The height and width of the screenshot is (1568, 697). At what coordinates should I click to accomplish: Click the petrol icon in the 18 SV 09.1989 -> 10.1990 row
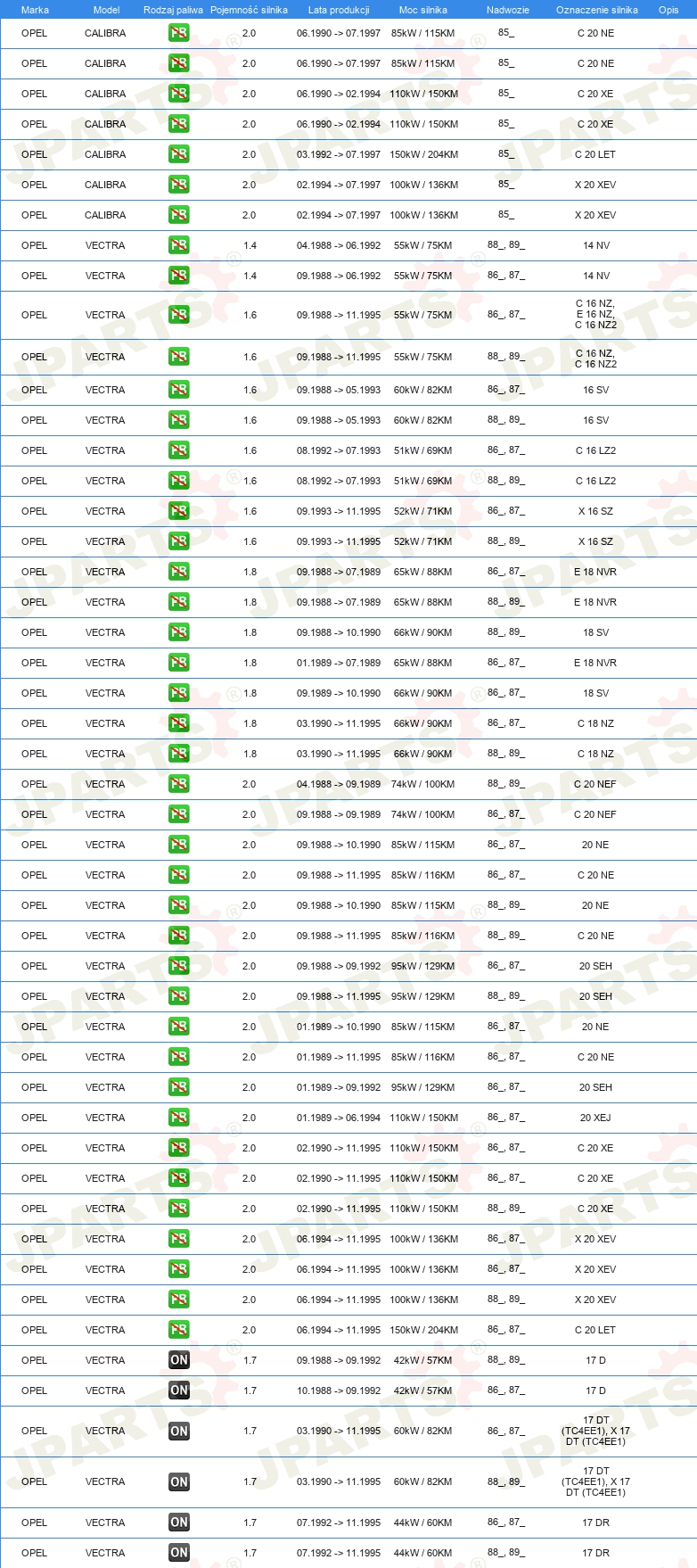(x=178, y=693)
